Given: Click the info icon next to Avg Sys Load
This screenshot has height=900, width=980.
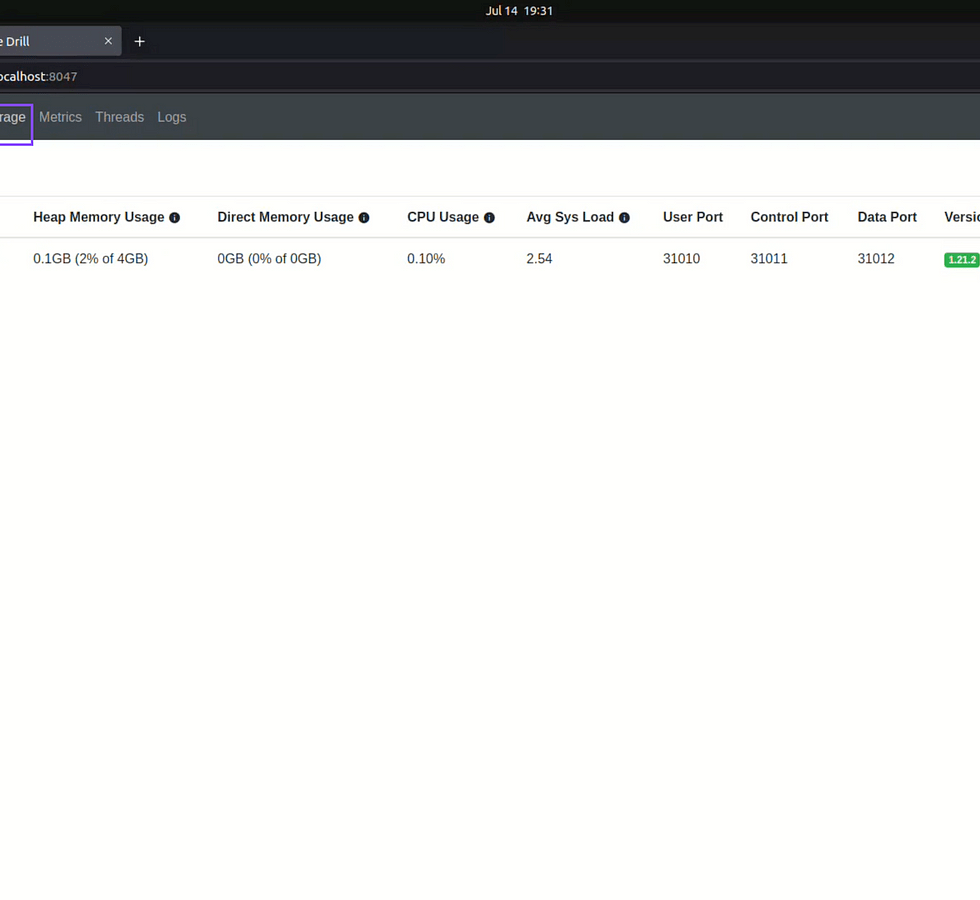Looking at the screenshot, I should click(624, 218).
